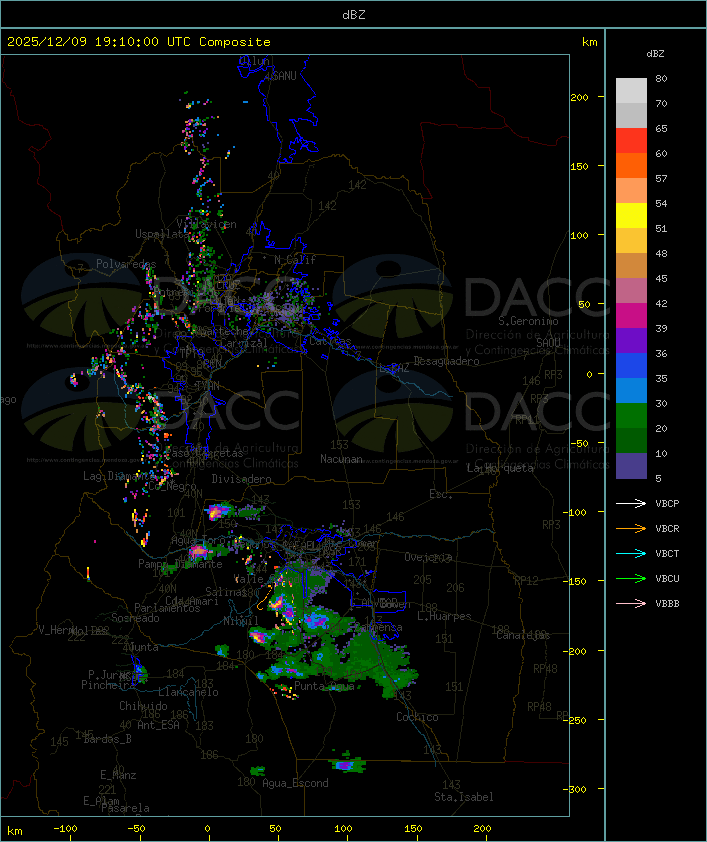Pick the magenta 39-42 dBZ legend swatch
Screen dimensions: 707x842
[x=631, y=315]
